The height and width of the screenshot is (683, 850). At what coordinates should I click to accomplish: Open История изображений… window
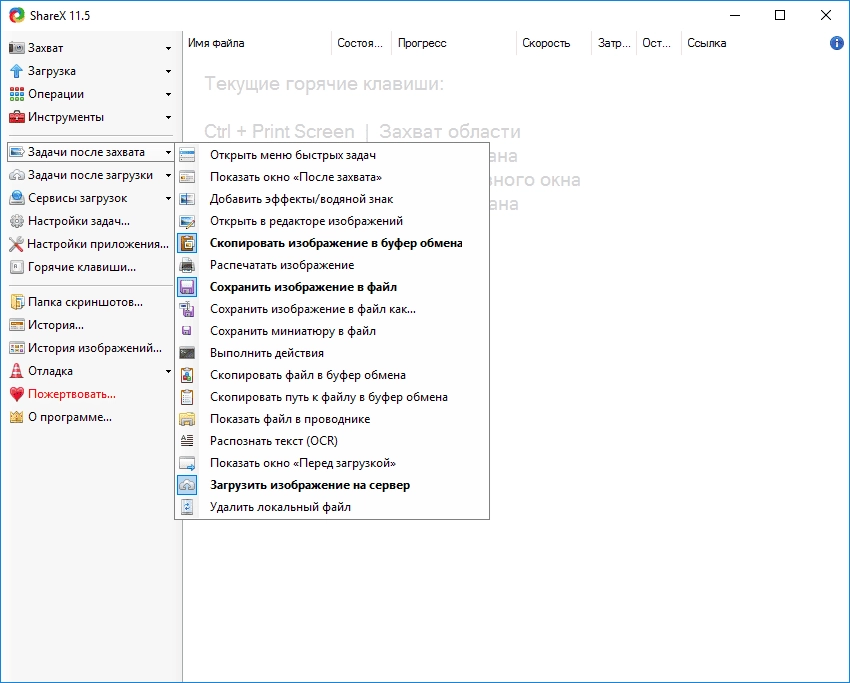(x=95, y=348)
